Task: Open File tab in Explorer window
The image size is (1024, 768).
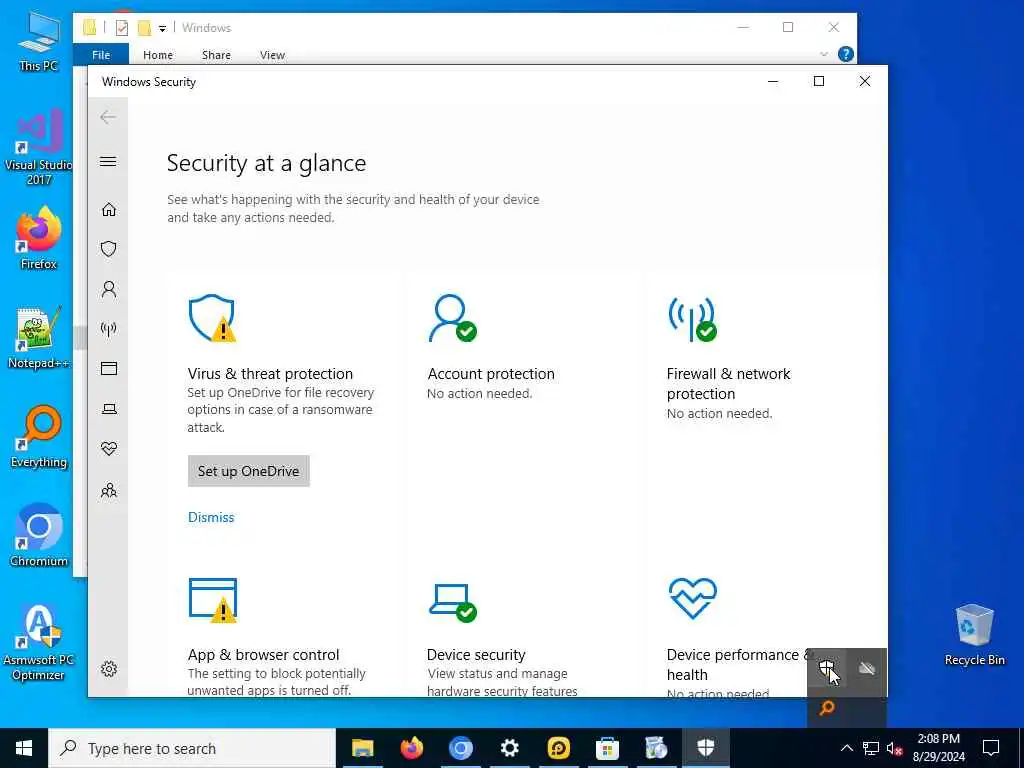Action: tap(101, 55)
